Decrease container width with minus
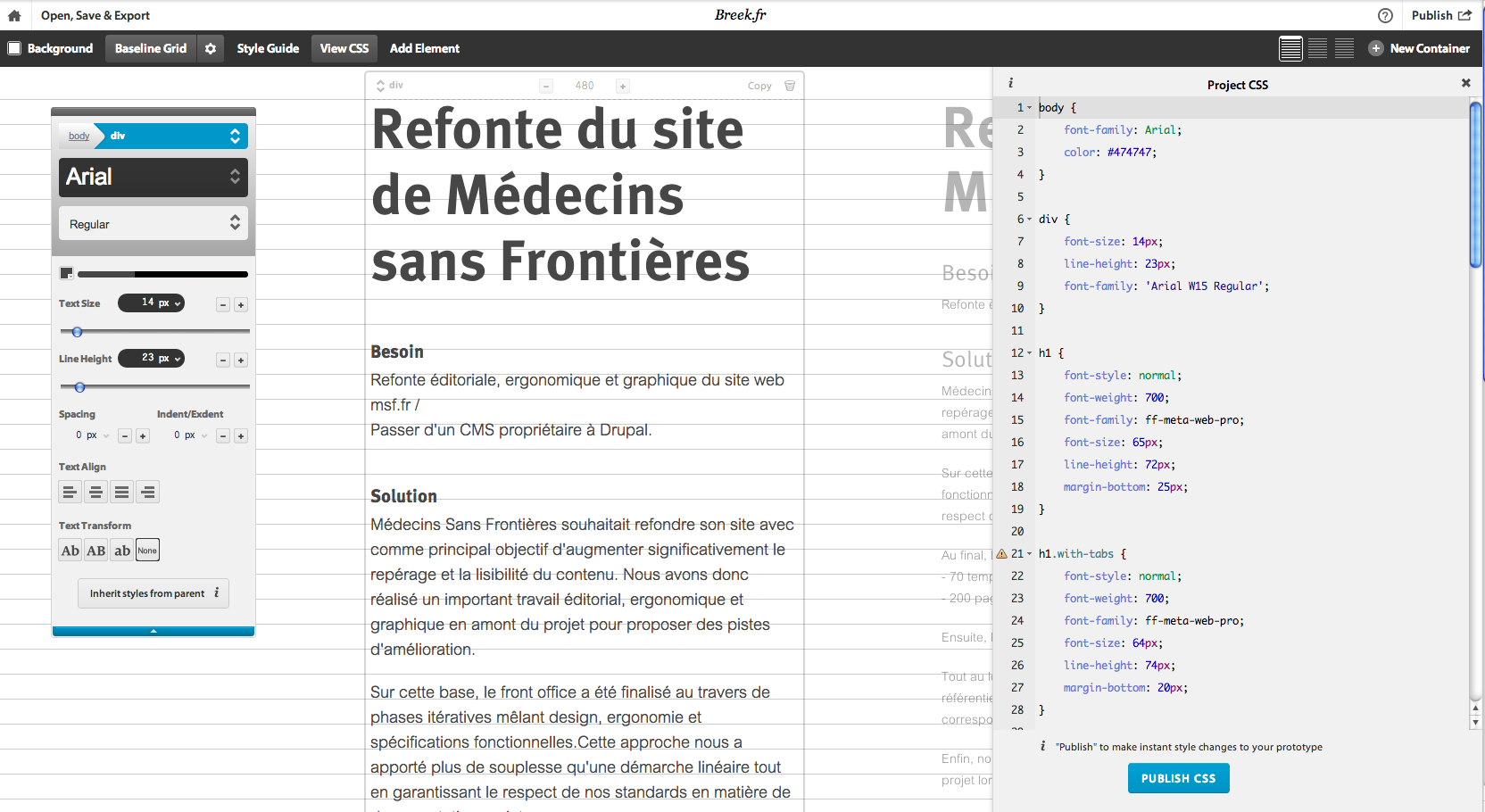 point(546,86)
